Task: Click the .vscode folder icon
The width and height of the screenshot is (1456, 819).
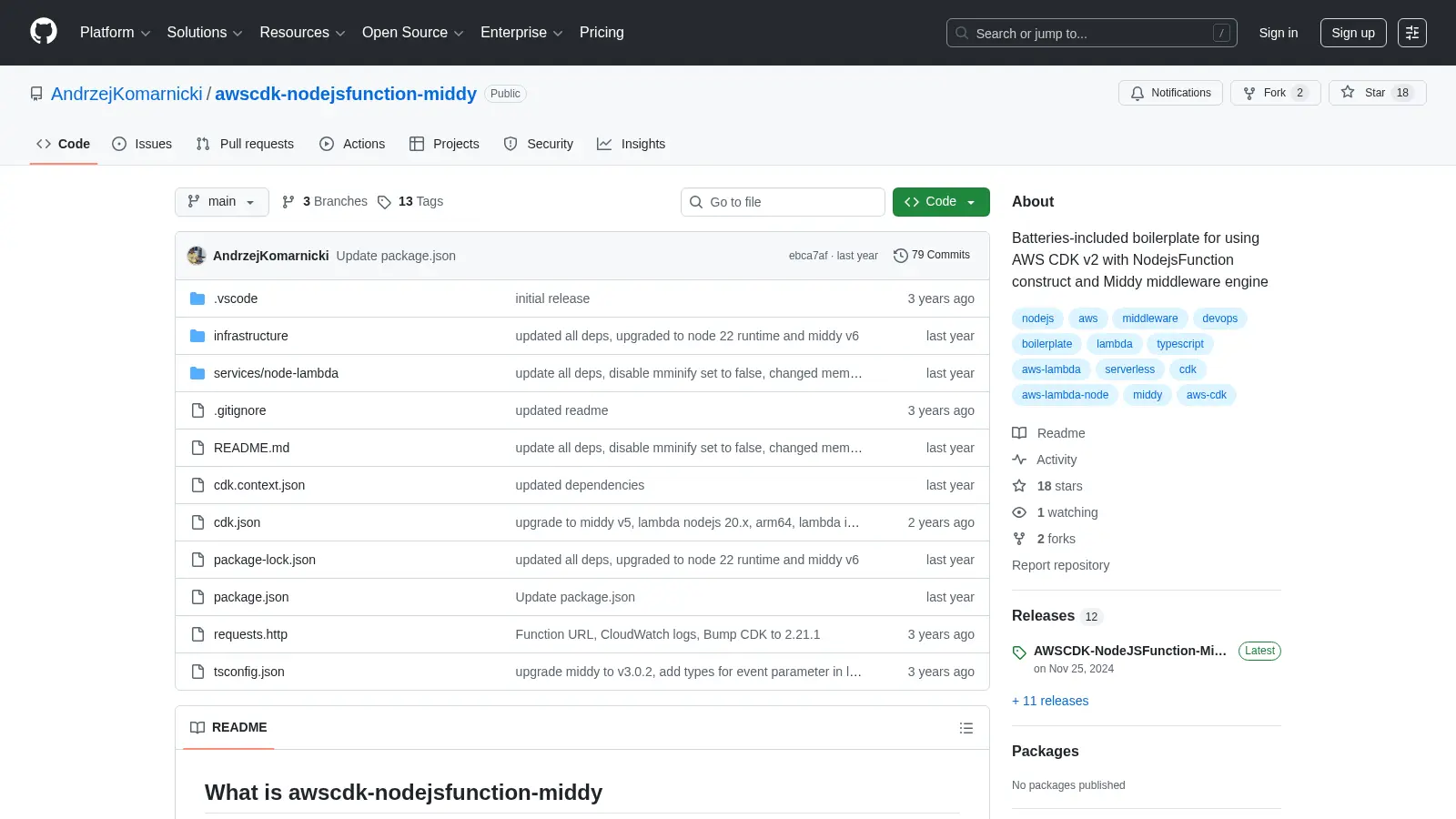Action: tap(197, 298)
